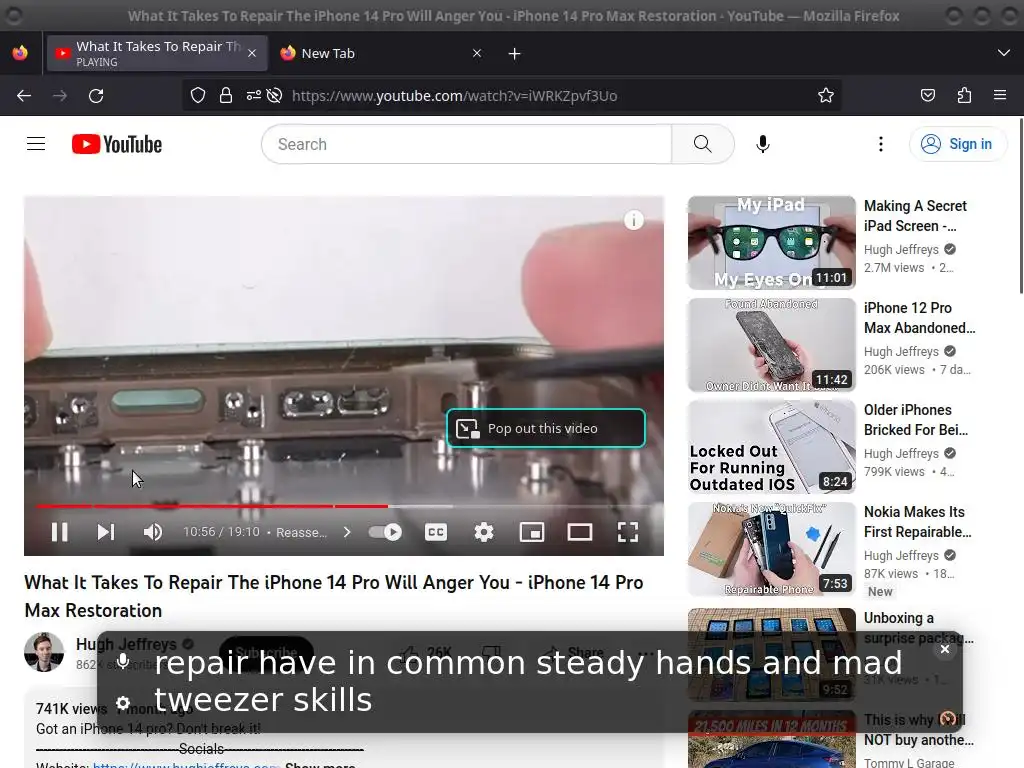Close the live caption overlay
The height and width of the screenshot is (768, 1024).
945,649
